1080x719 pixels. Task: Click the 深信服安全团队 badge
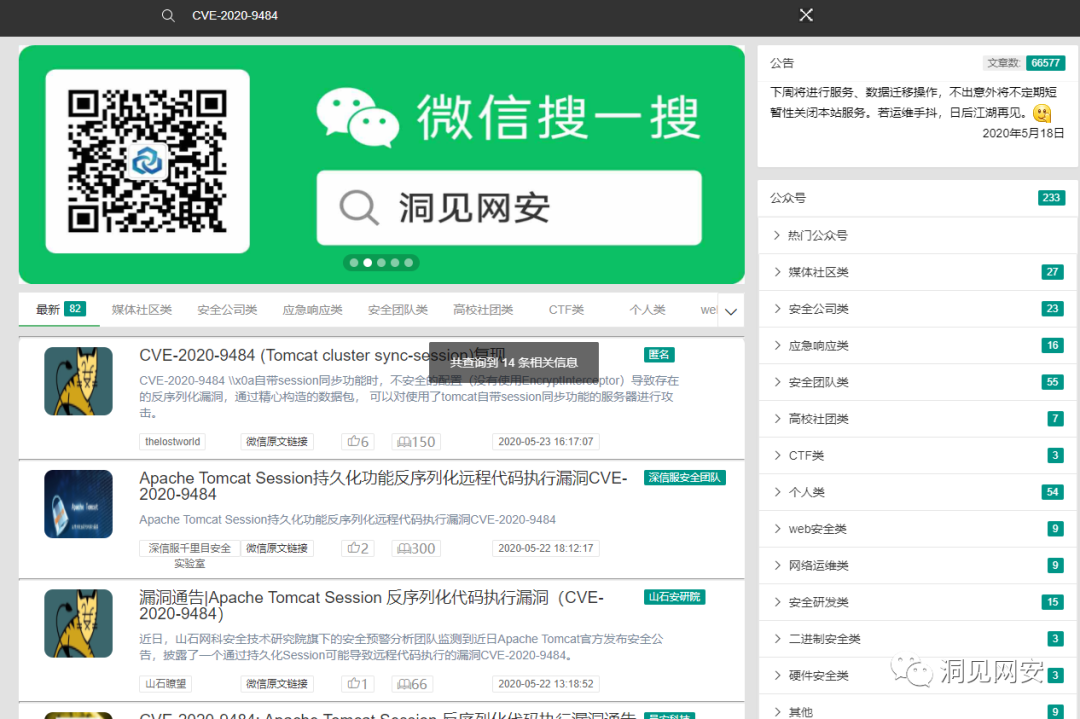coord(685,477)
